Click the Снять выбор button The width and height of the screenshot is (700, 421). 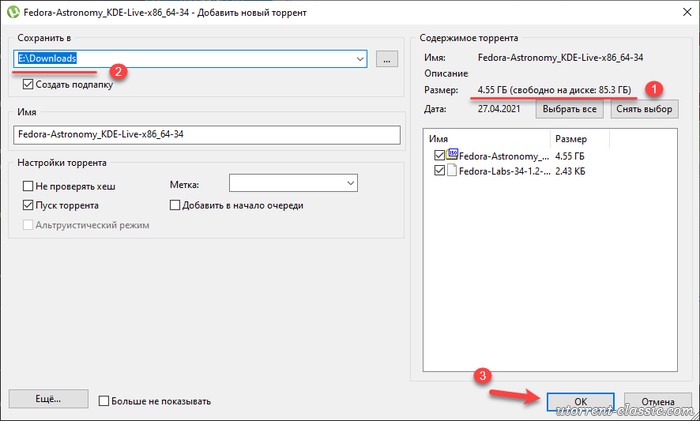click(644, 109)
